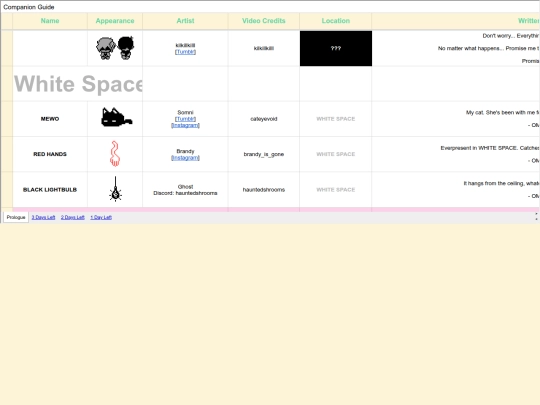Click the MEWO black cat sprite
Screen dimensions: 540x405
pos(116,117)
